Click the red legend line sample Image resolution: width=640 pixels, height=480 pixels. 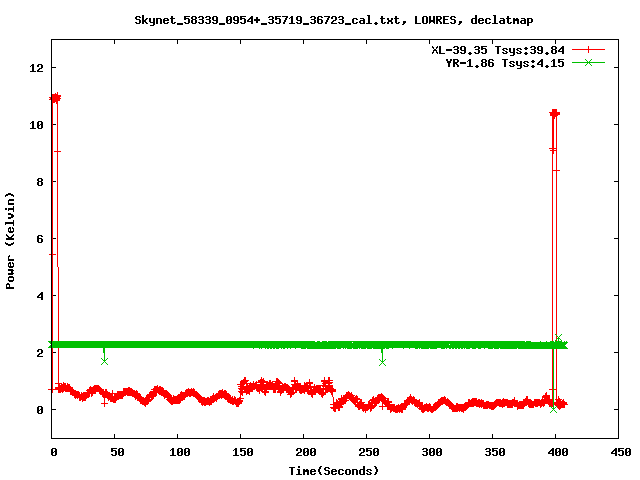click(x=588, y=50)
